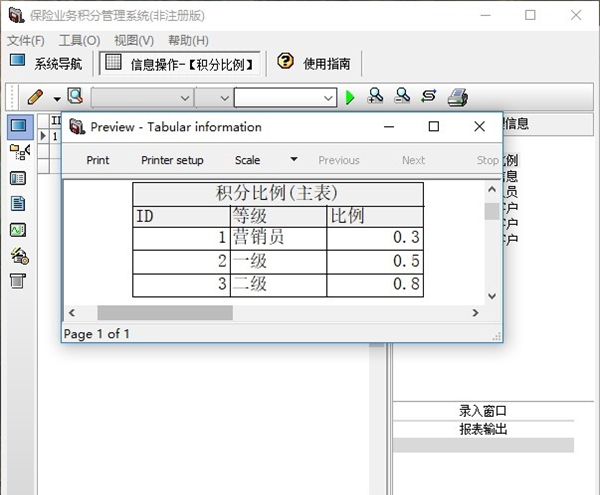Click the vertical scrollbar thumb in Preview

pos(492,212)
